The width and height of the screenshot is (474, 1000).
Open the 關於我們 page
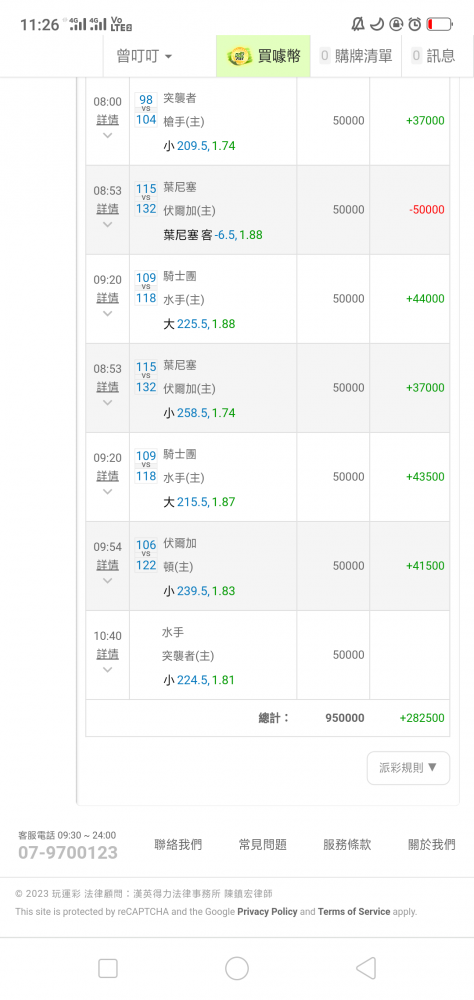(x=432, y=844)
